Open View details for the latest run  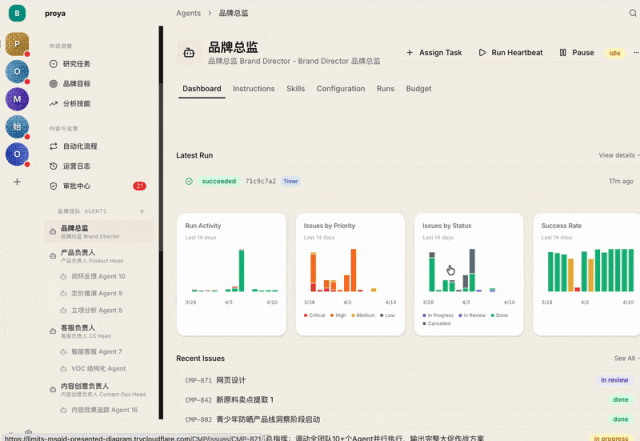pos(617,155)
